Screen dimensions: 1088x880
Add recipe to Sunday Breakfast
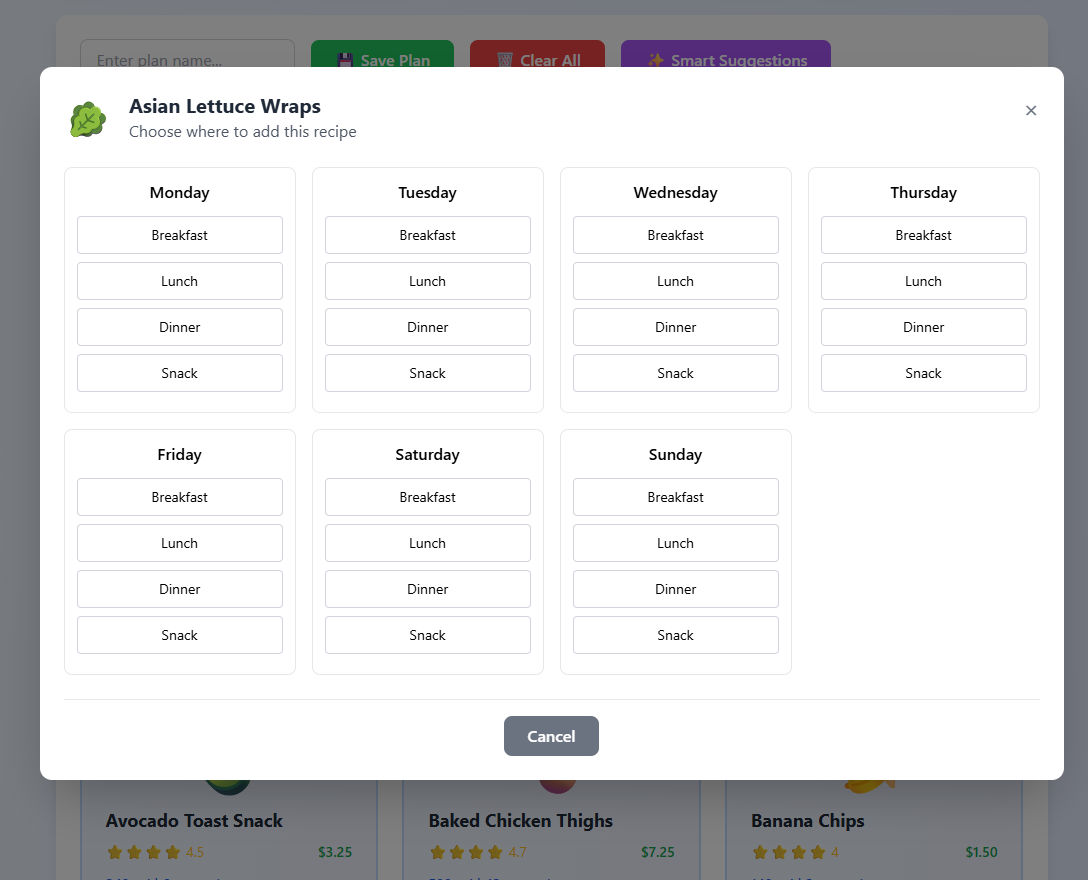676,497
